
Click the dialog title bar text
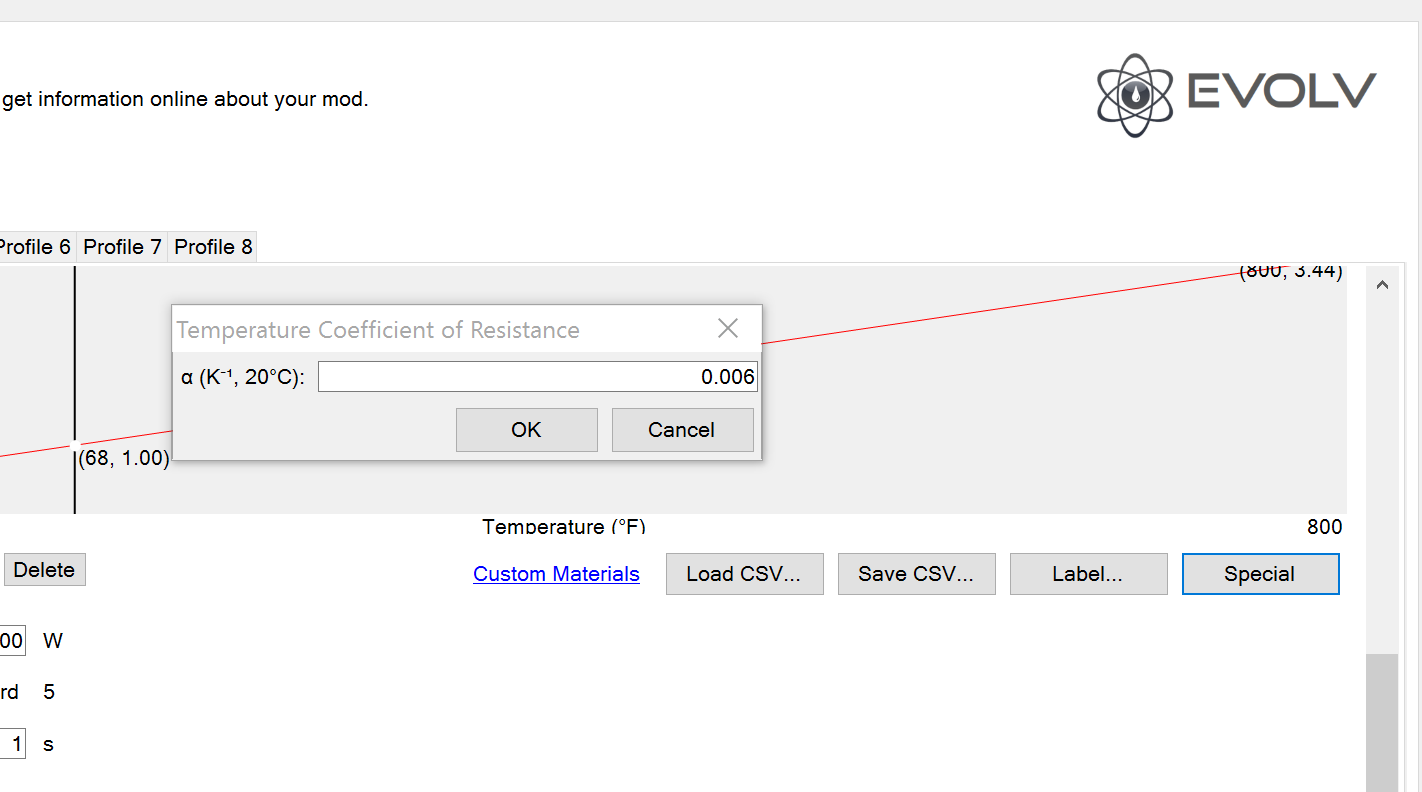point(378,330)
